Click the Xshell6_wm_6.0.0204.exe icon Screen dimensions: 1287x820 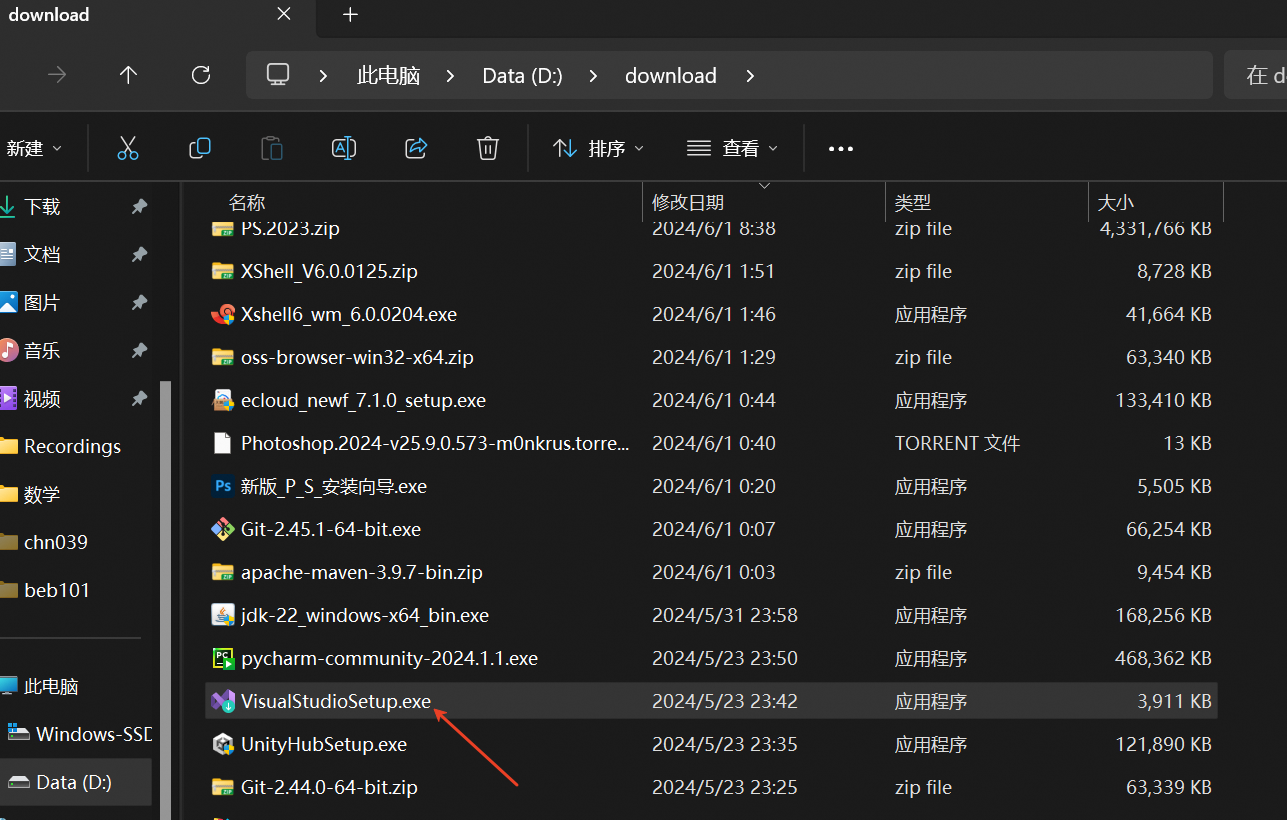click(222, 314)
